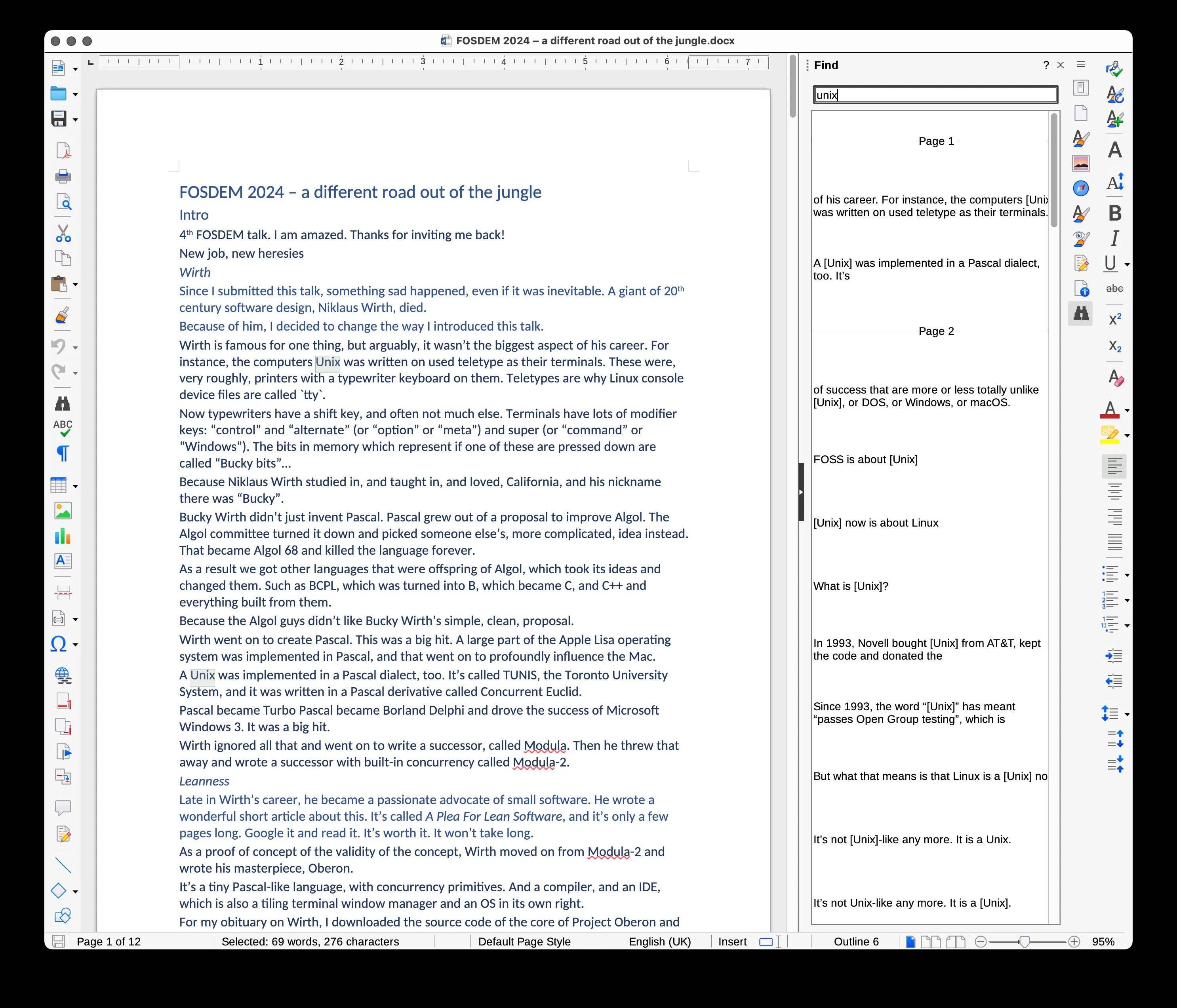Expand the Paste options dropdown arrow

point(75,285)
